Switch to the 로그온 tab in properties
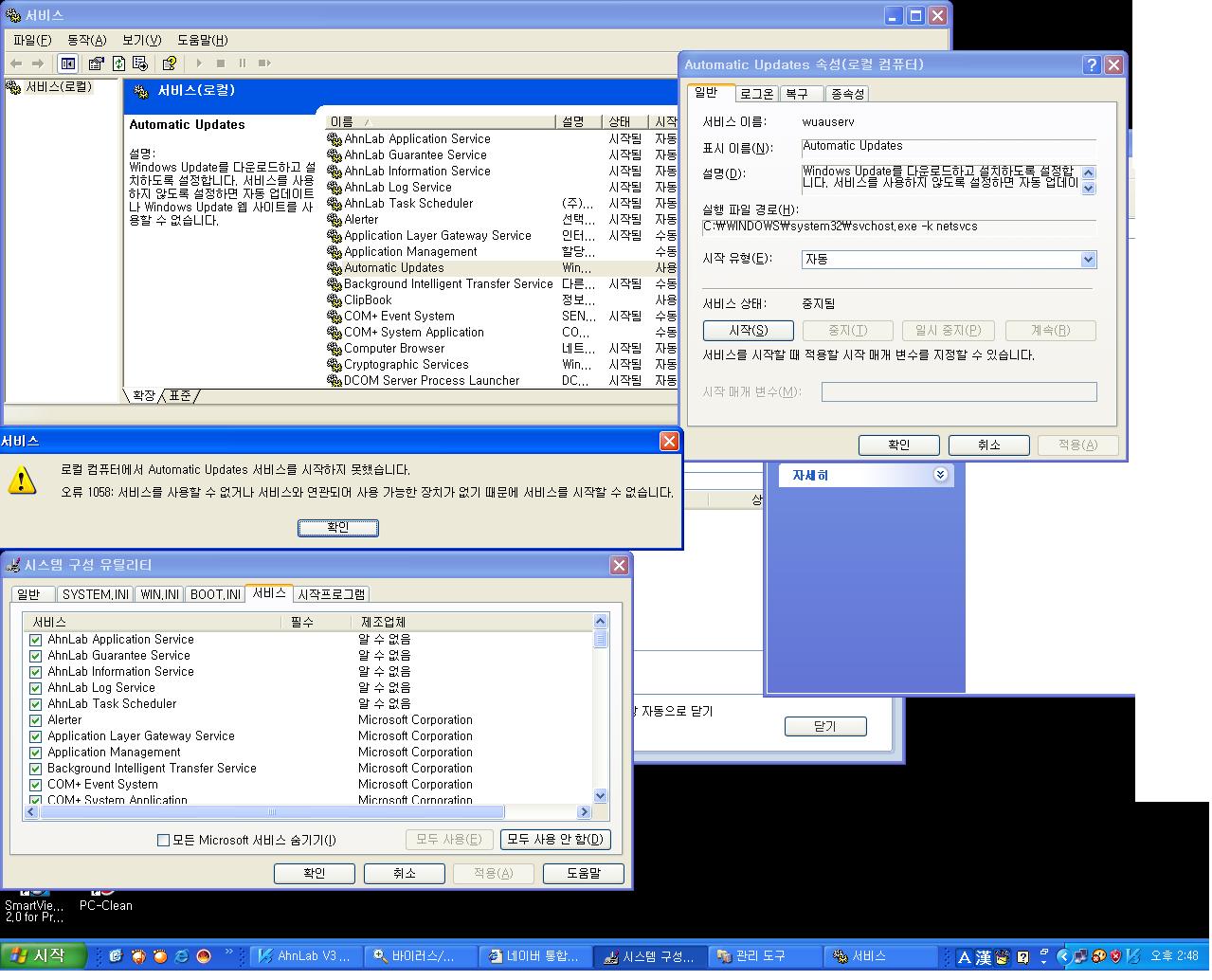Image resolution: width=1212 pixels, height=980 pixels. 756,94
